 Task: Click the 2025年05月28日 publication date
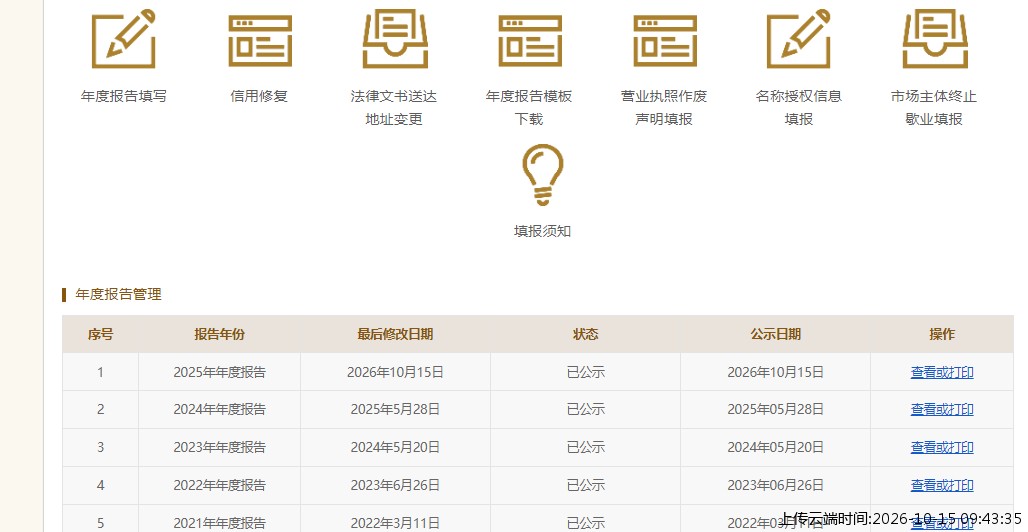coord(776,410)
